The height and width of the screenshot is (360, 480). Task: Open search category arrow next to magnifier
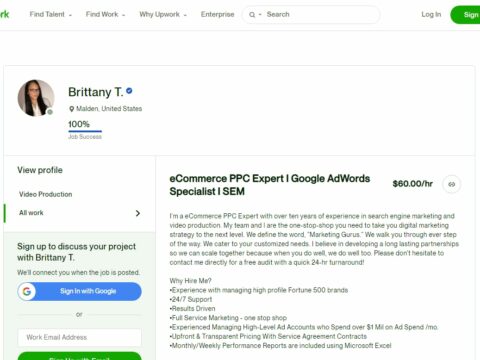coord(260,15)
